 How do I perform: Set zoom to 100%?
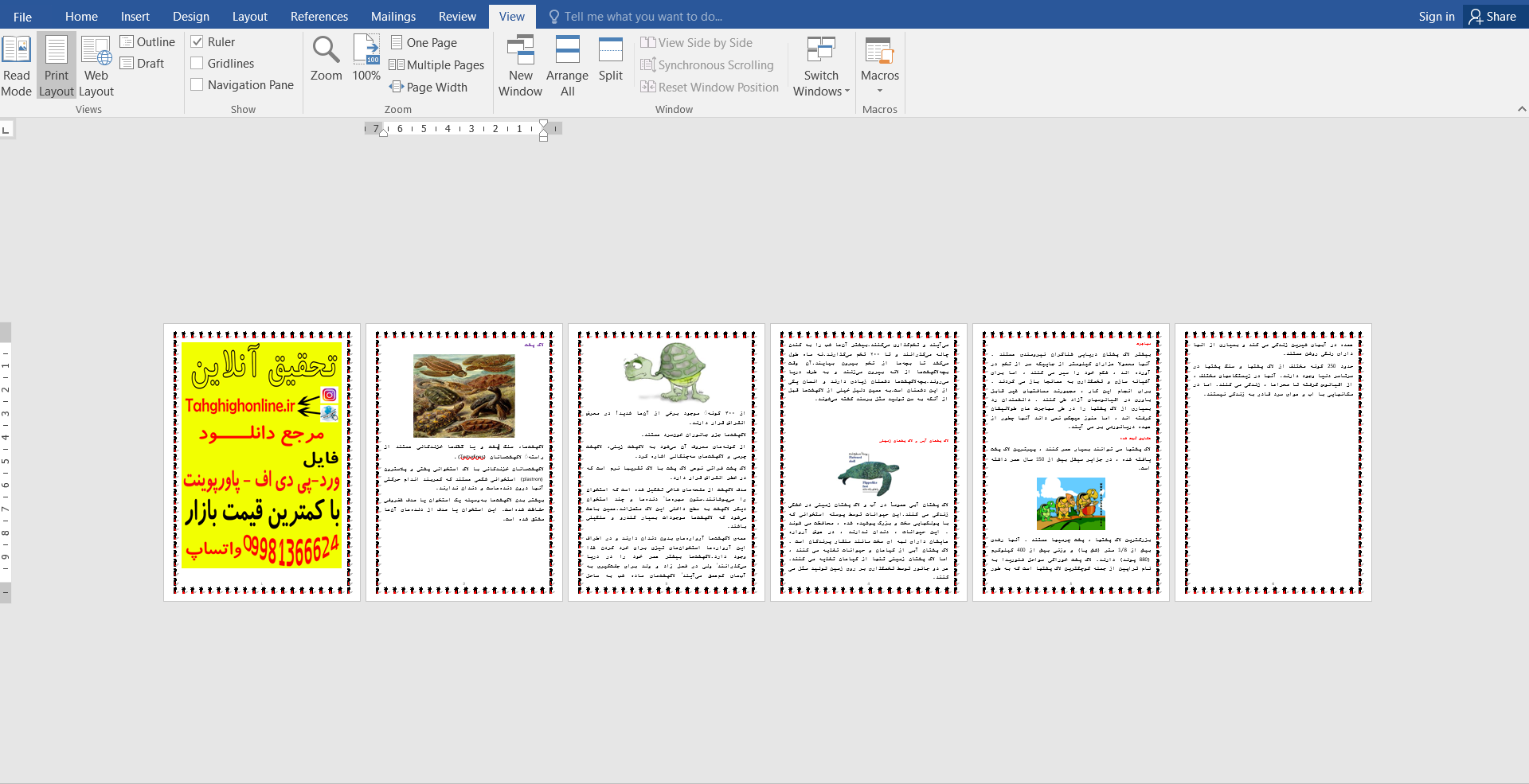click(x=366, y=58)
